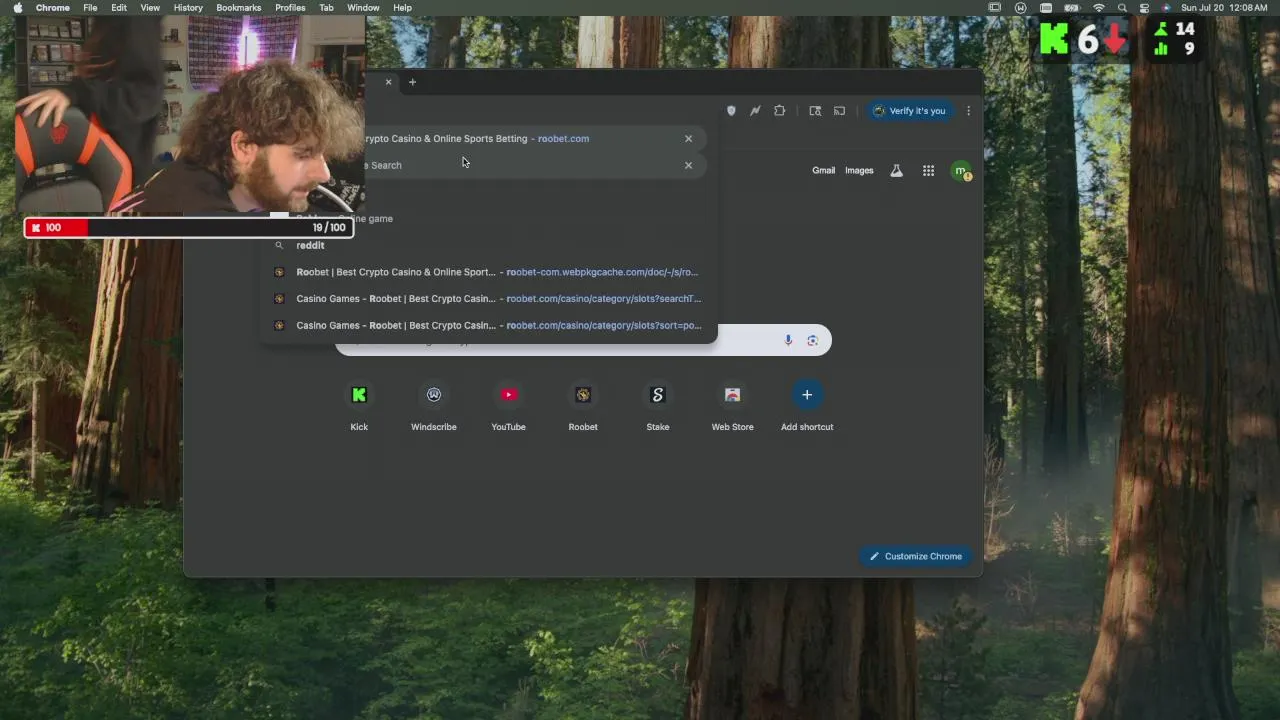Click the Add shortcut plus button

(x=807, y=395)
